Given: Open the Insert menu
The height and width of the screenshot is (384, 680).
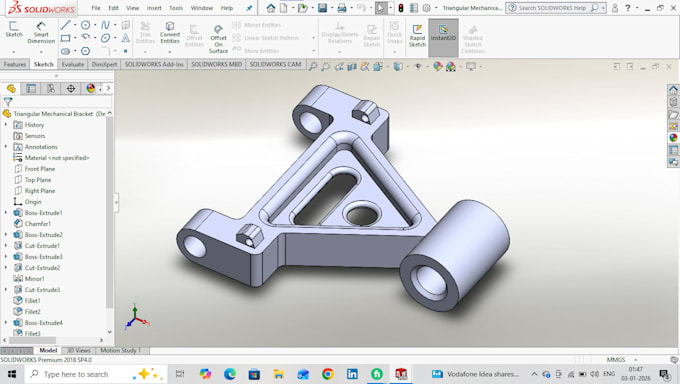Looking at the screenshot, I should (154, 8).
